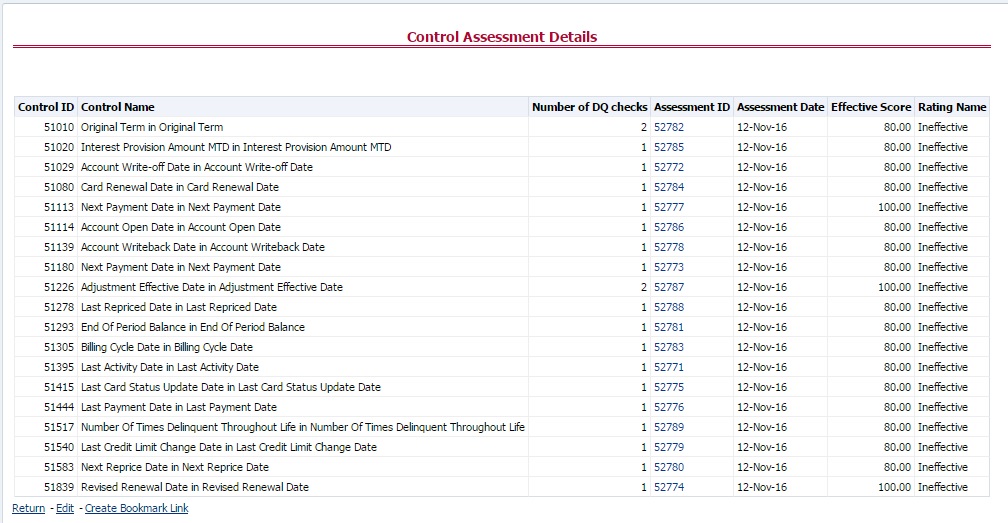Select Revised Renewal Date control name
The height and width of the screenshot is (523, 1008).
click(x=195, y=487)
